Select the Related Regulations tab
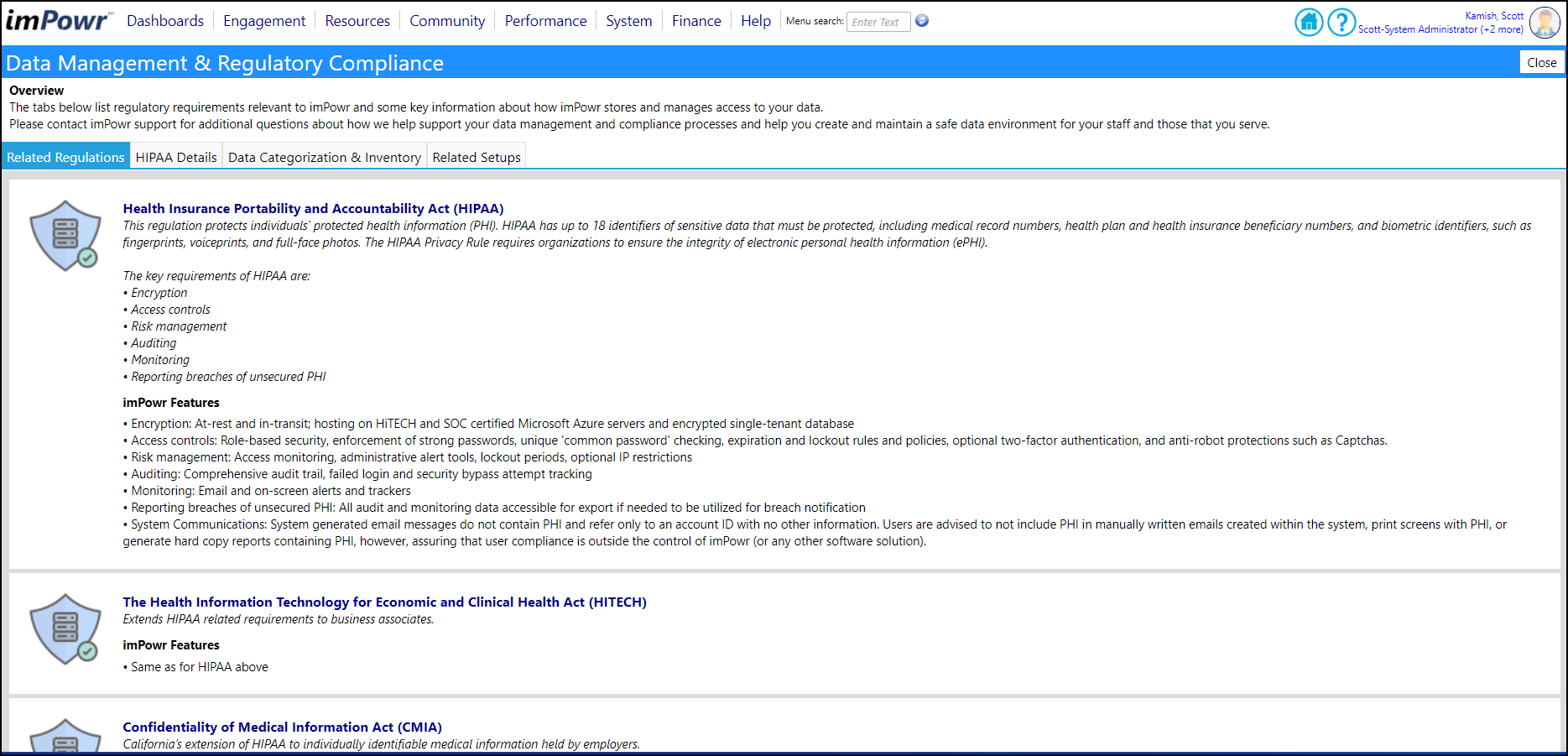The height and width of the screenshot is (756, 1568). coord(65,157)
